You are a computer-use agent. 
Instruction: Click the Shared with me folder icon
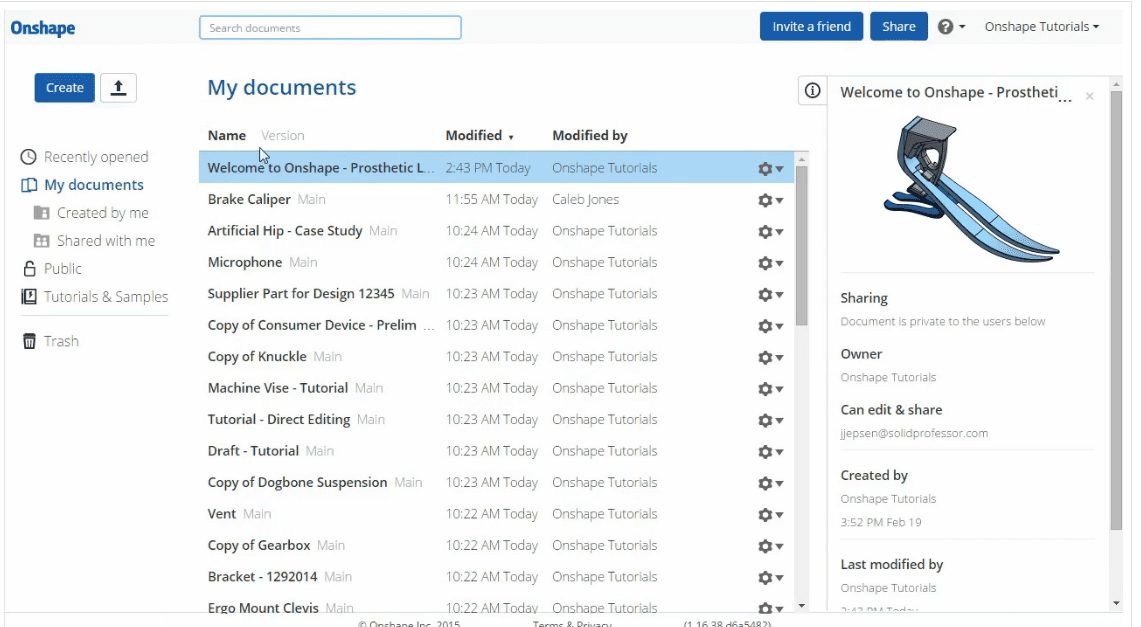(x=41, y=241)
